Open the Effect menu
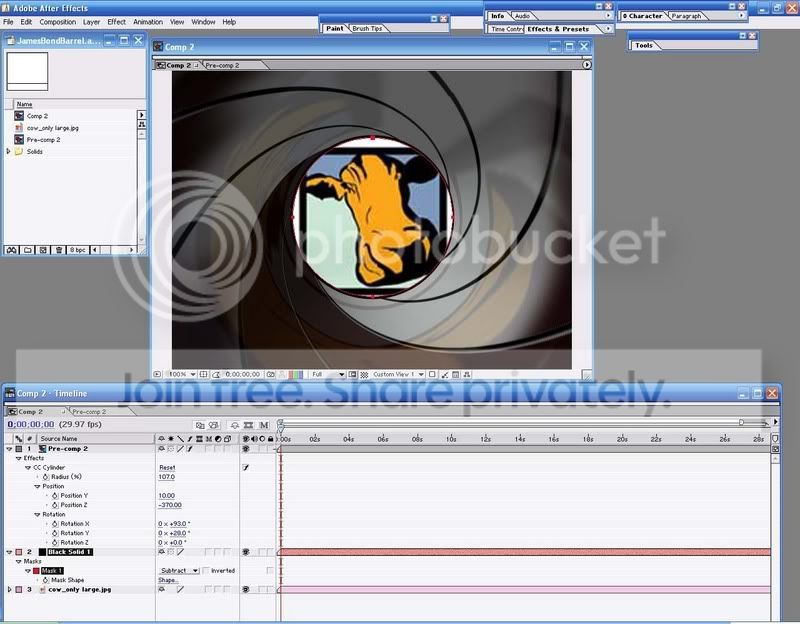800x624 pixels. point(116,22)
